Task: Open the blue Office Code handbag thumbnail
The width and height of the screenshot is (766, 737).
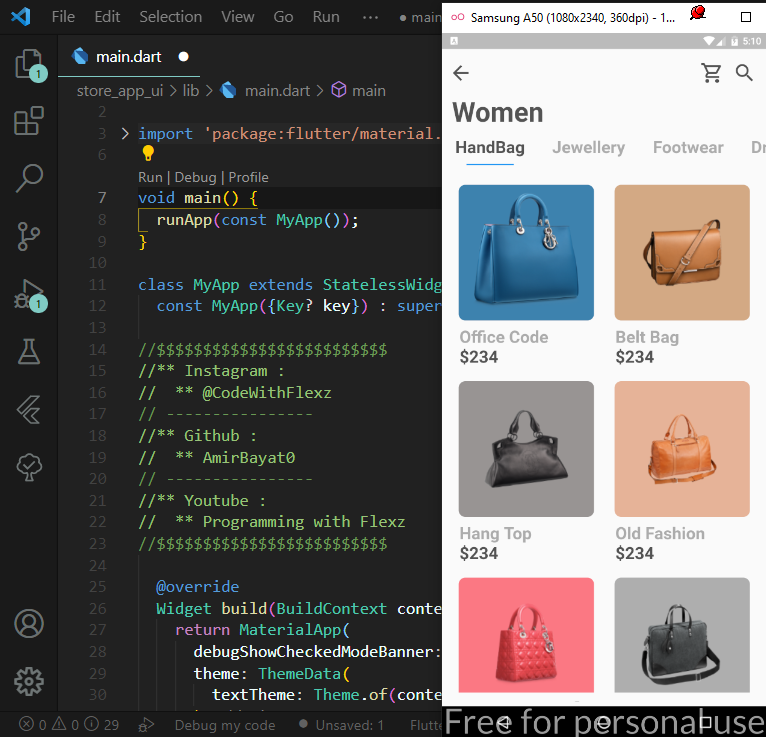Action: pos(526,252)
